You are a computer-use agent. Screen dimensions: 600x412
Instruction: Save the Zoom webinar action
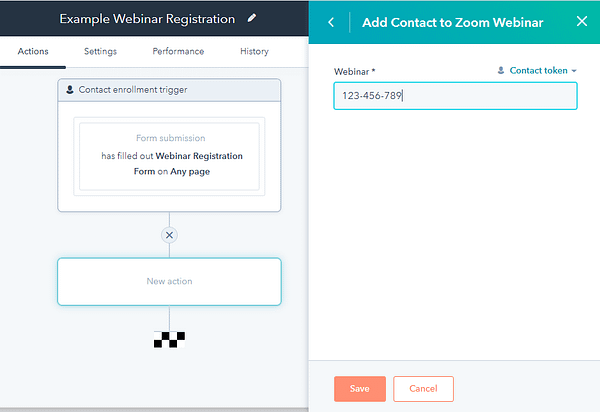click(360, 389)
